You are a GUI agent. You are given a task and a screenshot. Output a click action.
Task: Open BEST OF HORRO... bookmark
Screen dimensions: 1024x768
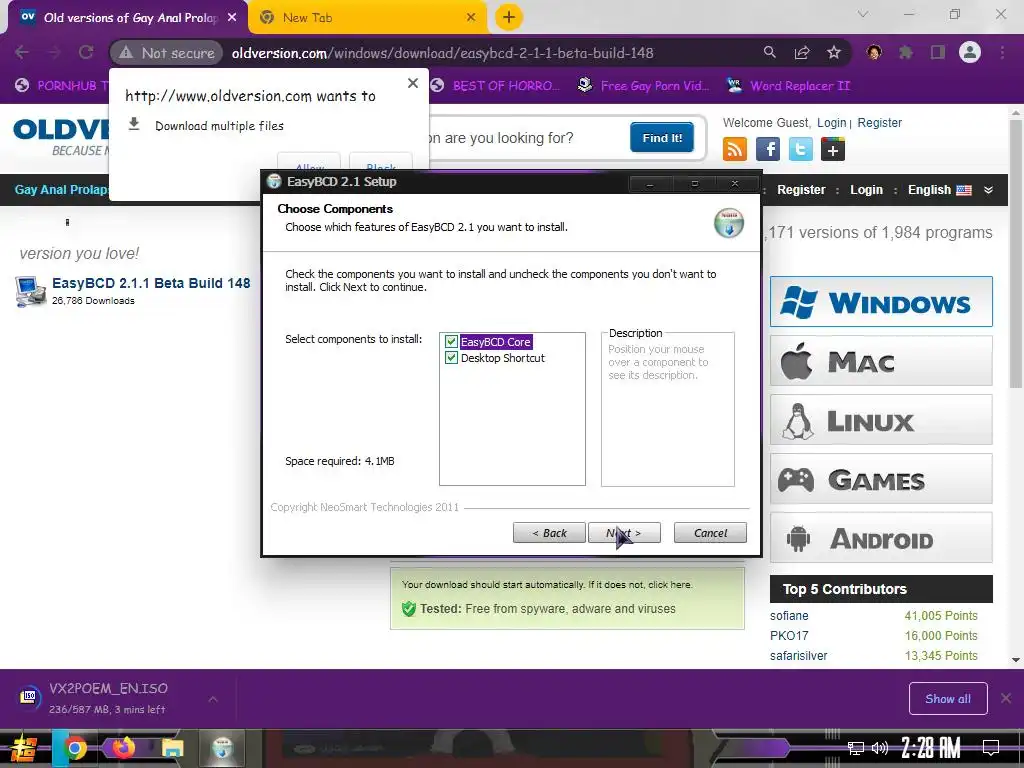click(x=495, y=86)
